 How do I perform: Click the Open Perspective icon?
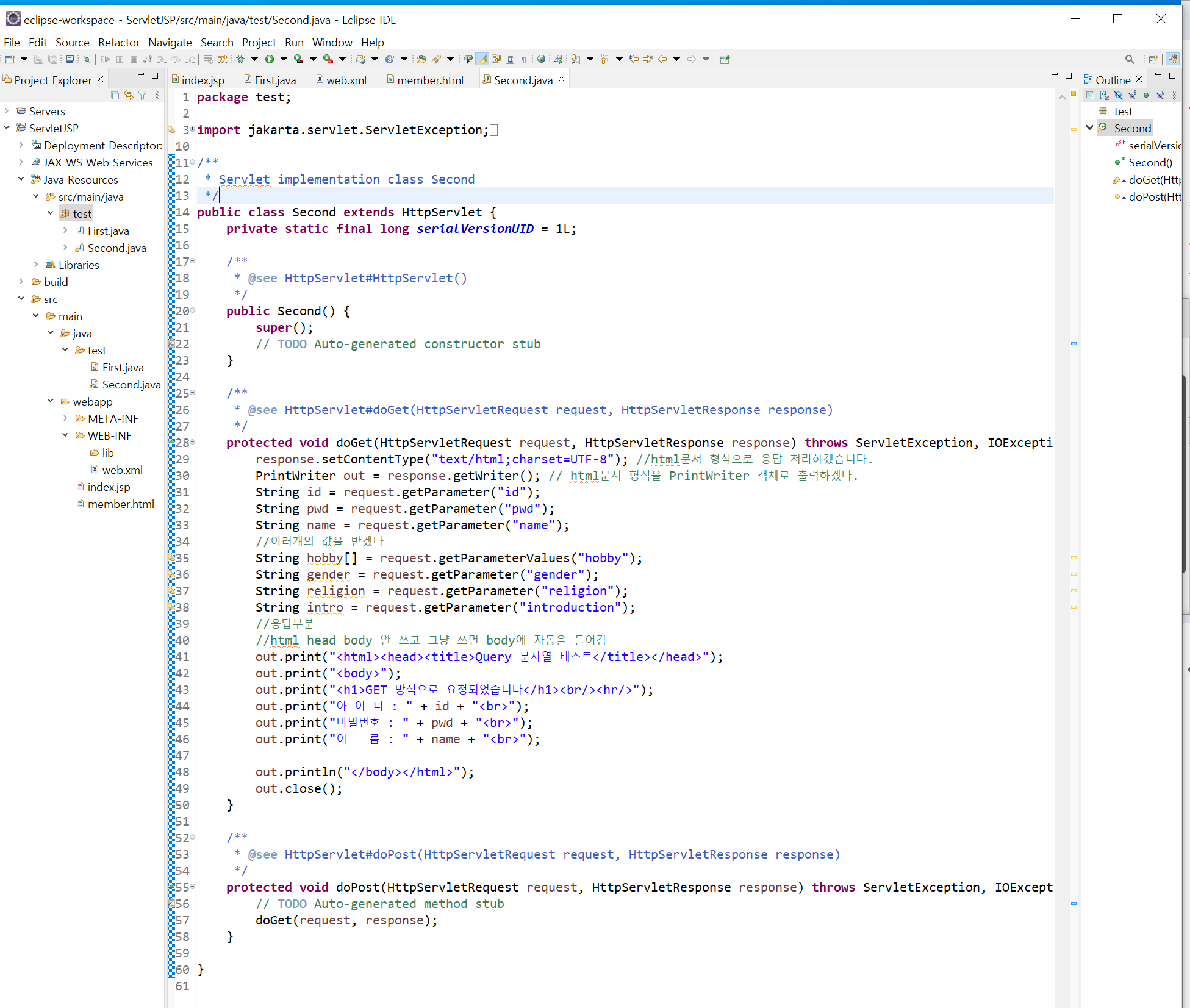click(1153, 59)
